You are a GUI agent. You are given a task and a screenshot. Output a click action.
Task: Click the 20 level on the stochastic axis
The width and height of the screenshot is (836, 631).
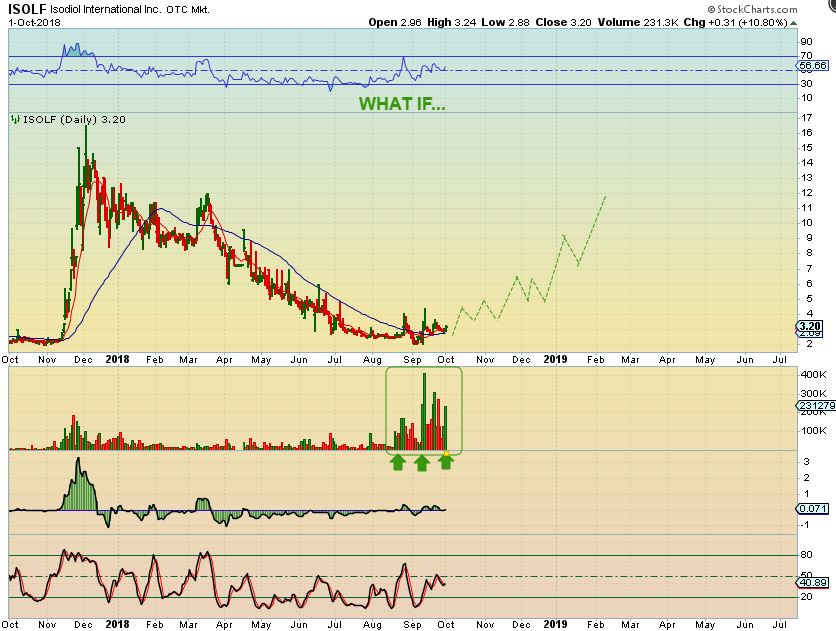806,597
